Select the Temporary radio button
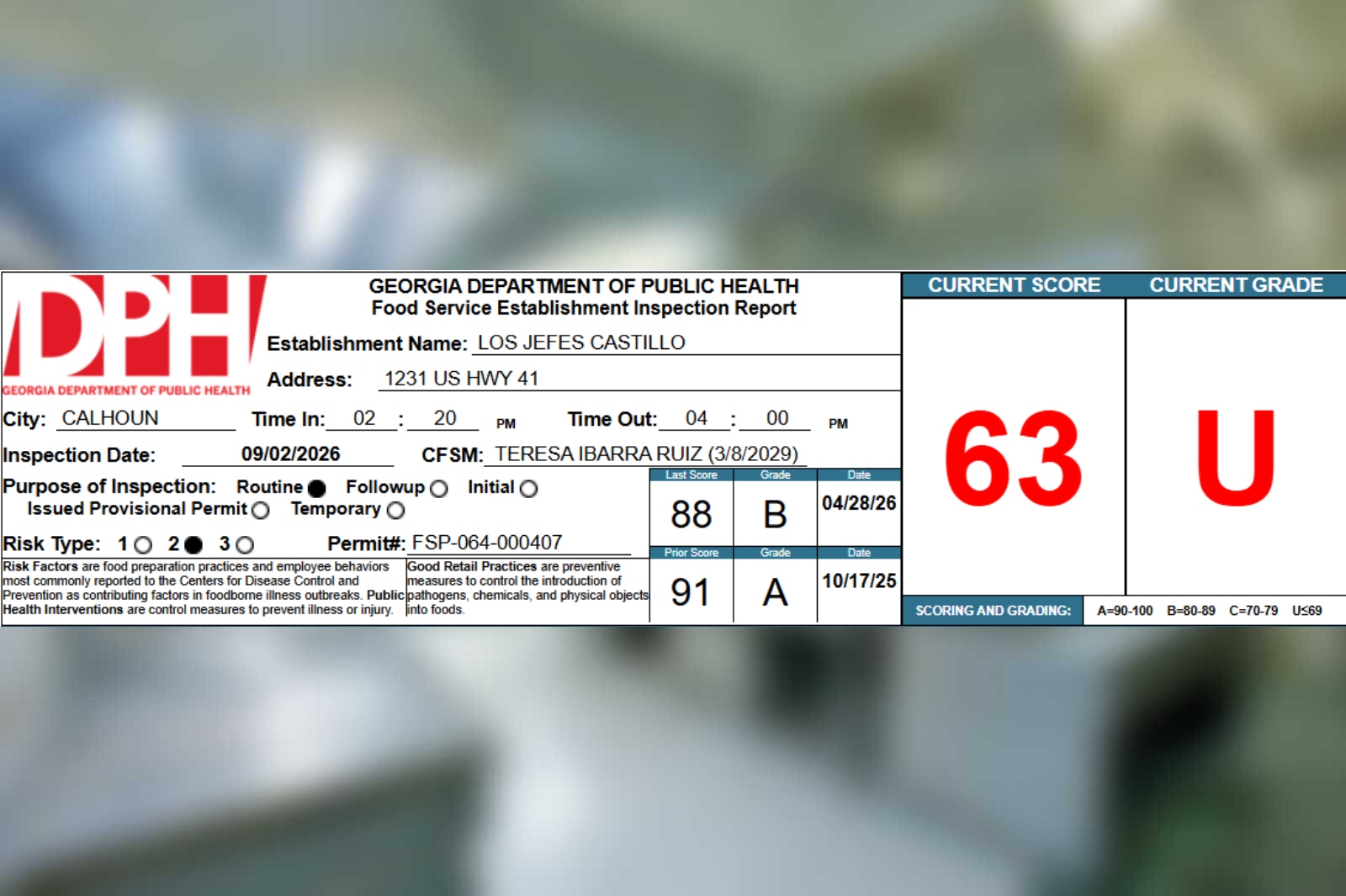Viewport: 1346px width, 896px height. pyautogui.click(x=395, y=510)
